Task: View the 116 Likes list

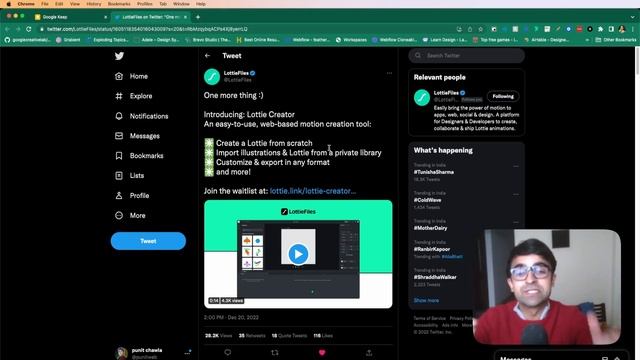Action: pos(323,336)
